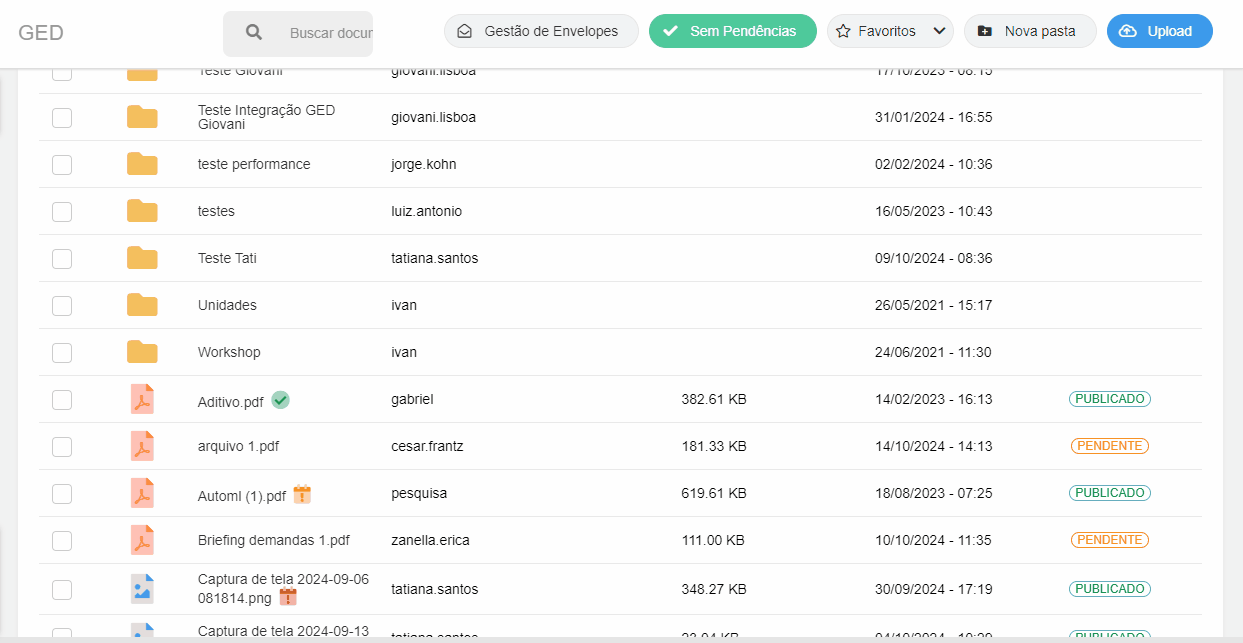Tick the checkbox for Aditivo.pdf
Image resolution: width=1243 pixels, height=643 pixels.
(62, 399)
